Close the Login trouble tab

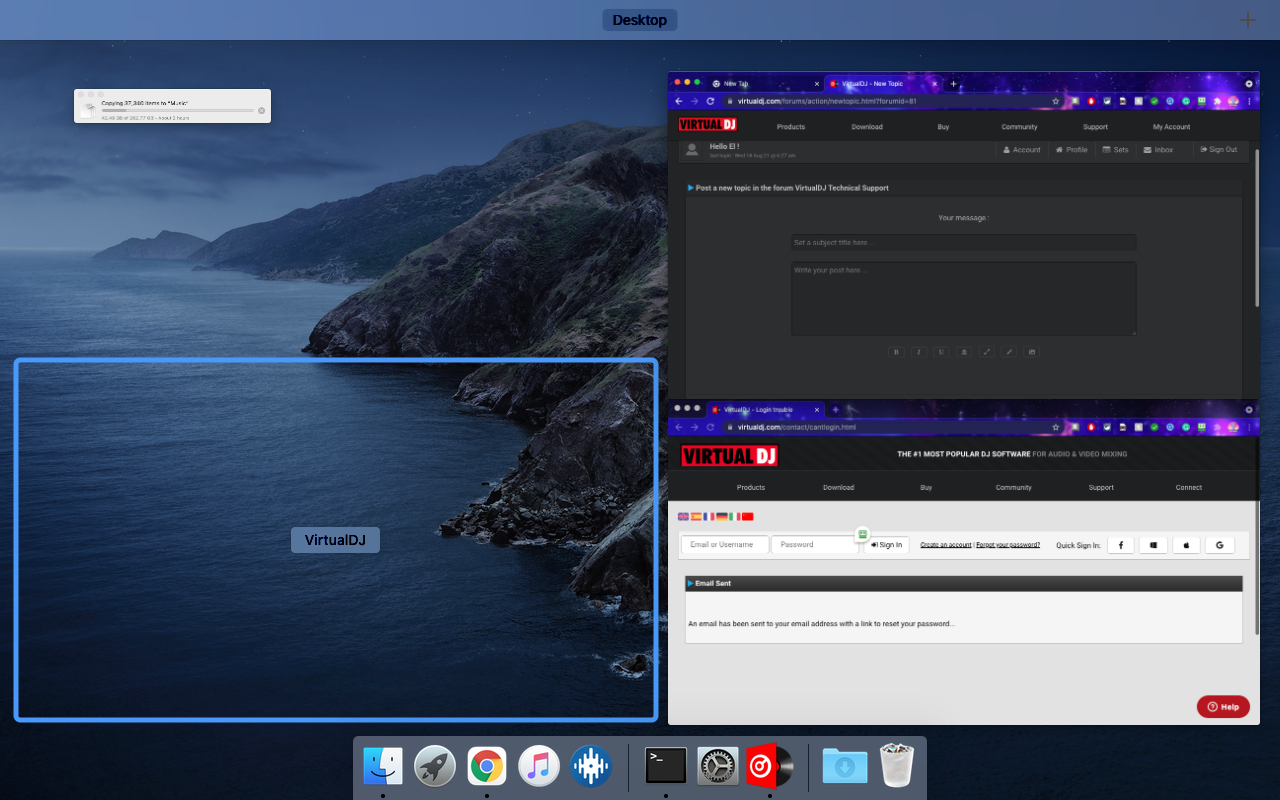816,410
